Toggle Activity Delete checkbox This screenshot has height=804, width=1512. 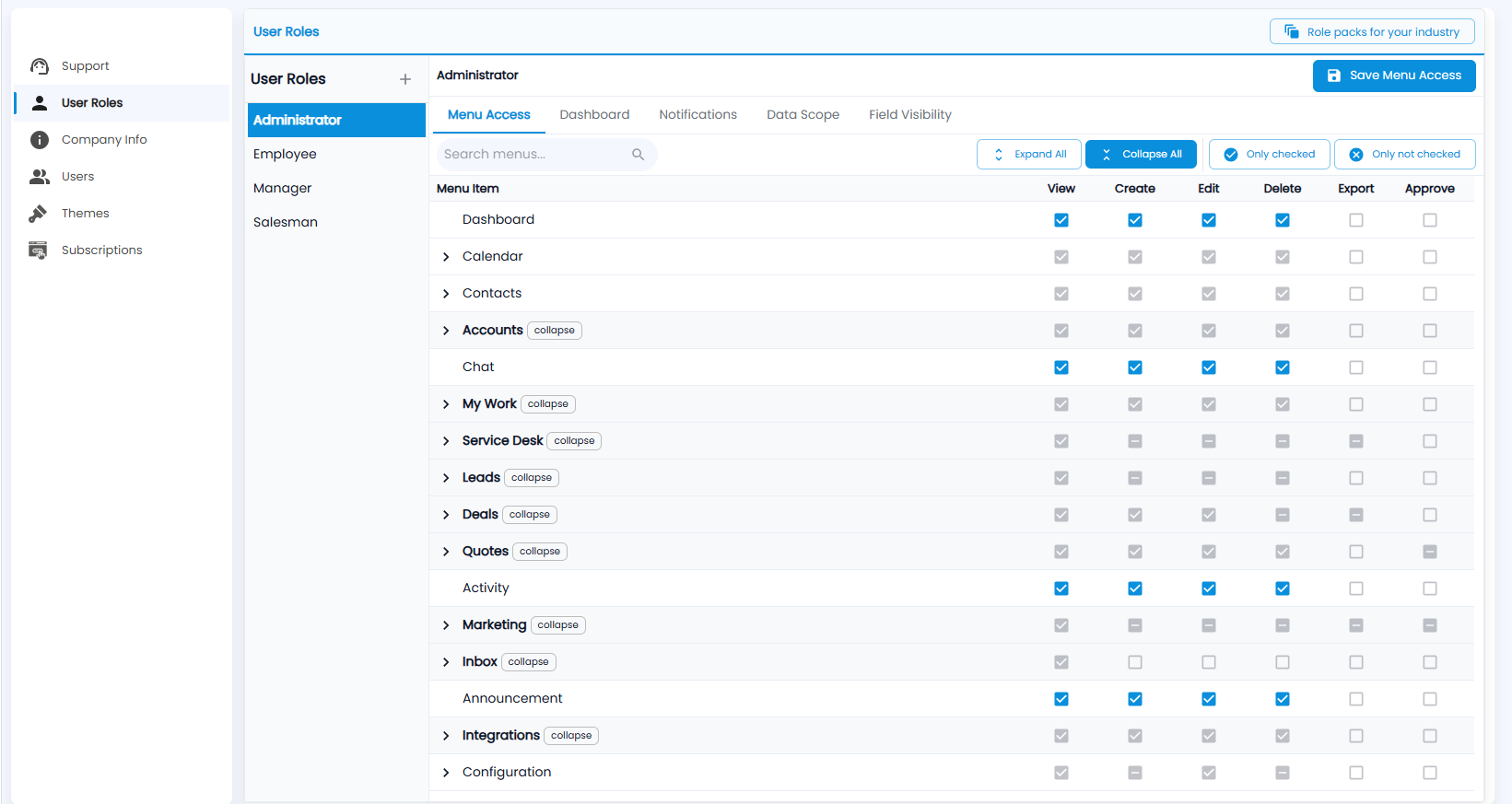pos(1283,588)
